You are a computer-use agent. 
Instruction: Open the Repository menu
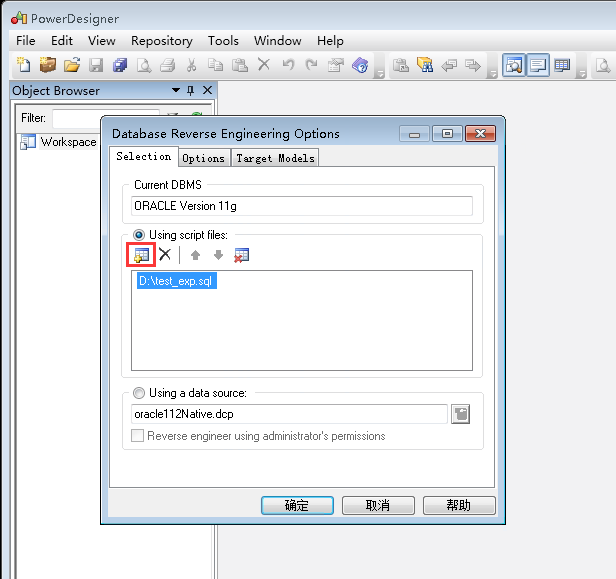(162, 41)
